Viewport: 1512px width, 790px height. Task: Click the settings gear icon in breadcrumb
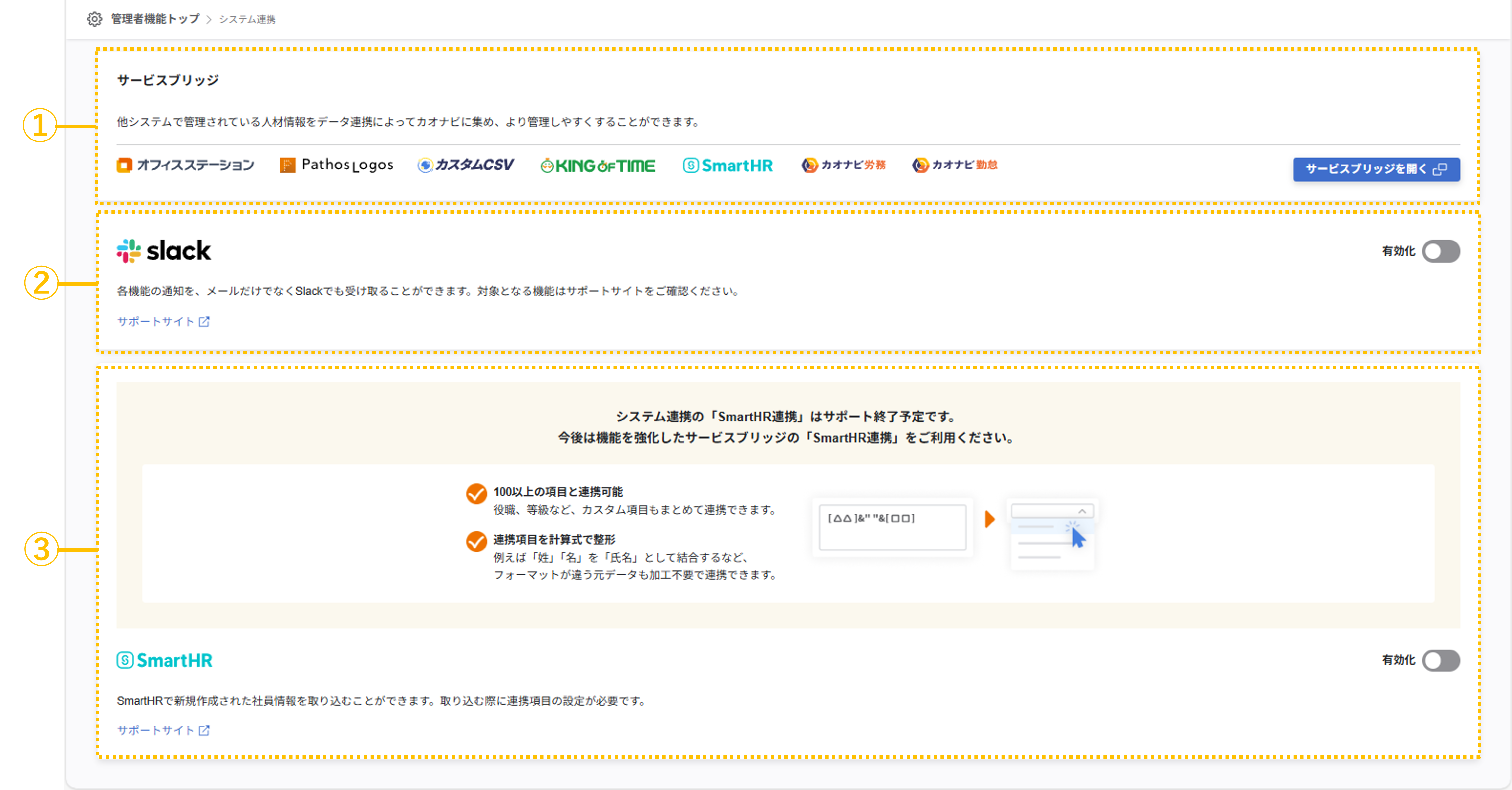click(x=94, y=19)
